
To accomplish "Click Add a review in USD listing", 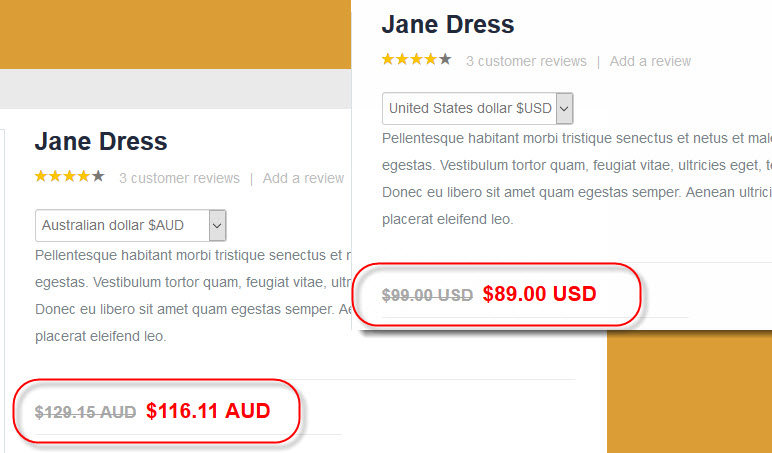I will click(x=650, y=61).
